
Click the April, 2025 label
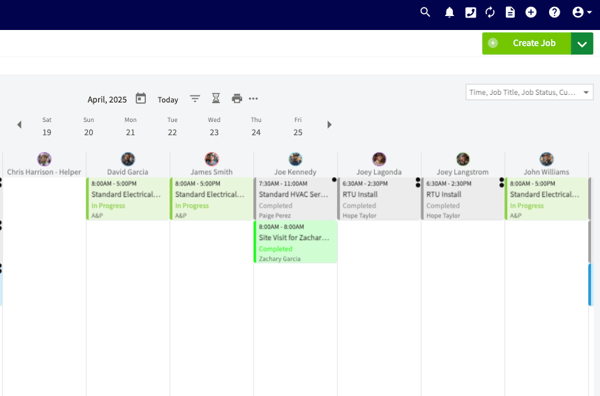[x=107, y=100]
